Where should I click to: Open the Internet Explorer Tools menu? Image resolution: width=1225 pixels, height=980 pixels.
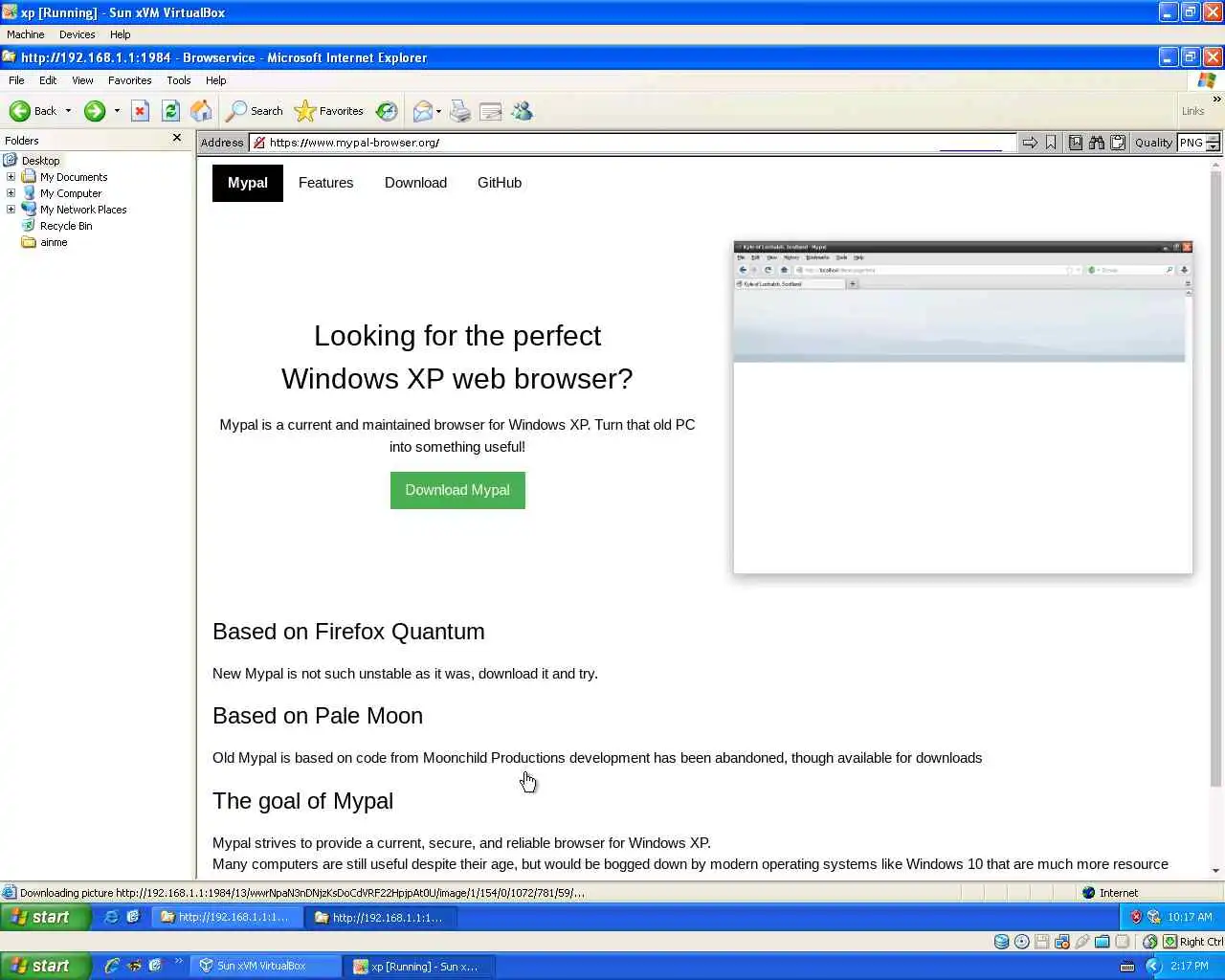point(179,80)
